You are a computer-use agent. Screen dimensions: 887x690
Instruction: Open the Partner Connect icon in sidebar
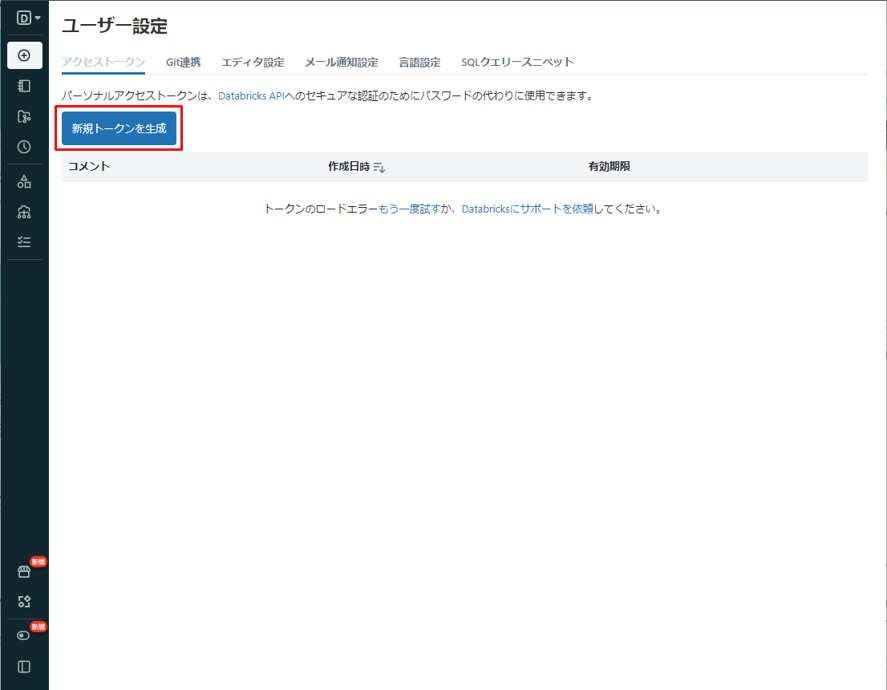pos(24,602)
